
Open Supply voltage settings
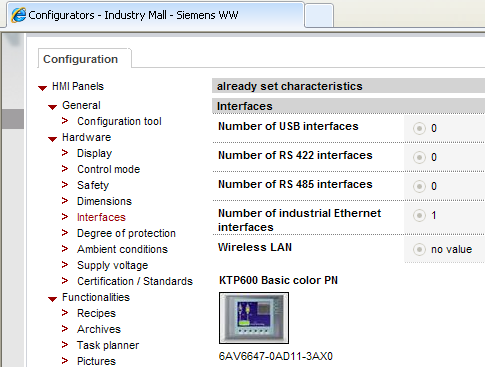pos(113,265)
